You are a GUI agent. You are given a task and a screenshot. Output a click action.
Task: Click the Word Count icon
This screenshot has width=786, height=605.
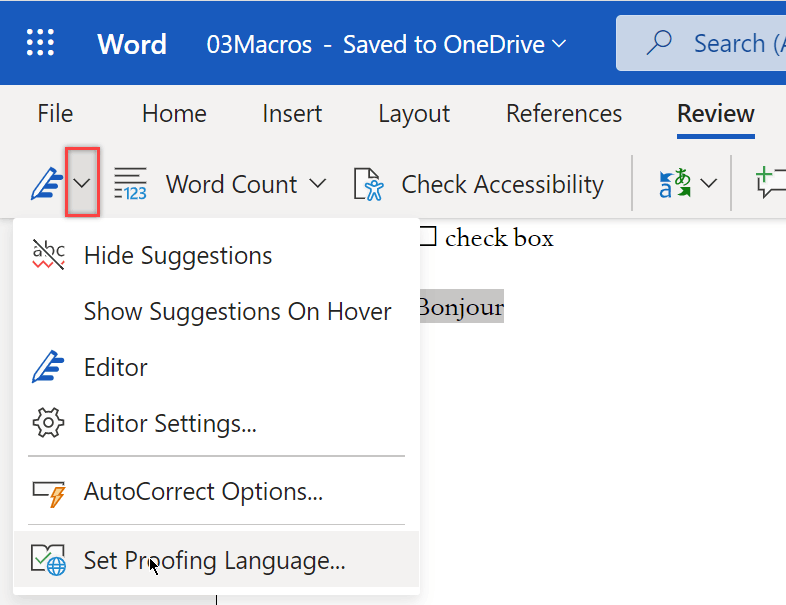tap(130, 184)
